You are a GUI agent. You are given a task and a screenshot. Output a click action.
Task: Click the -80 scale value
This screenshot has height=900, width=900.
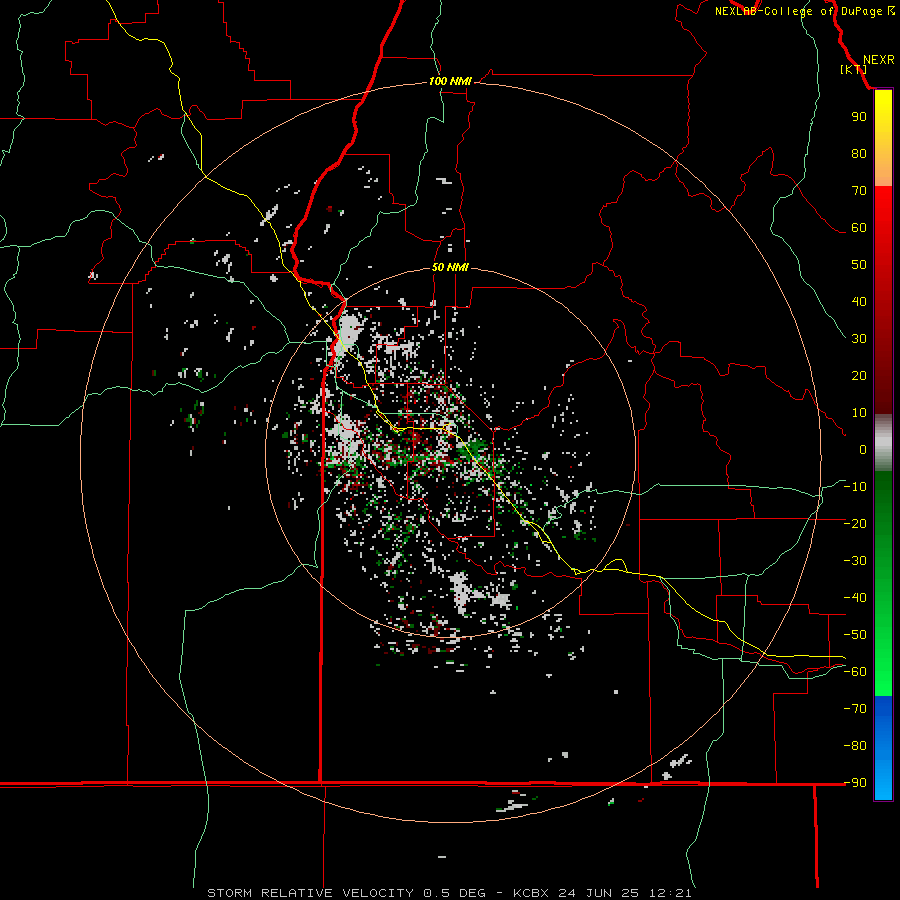tap(855, 746)
